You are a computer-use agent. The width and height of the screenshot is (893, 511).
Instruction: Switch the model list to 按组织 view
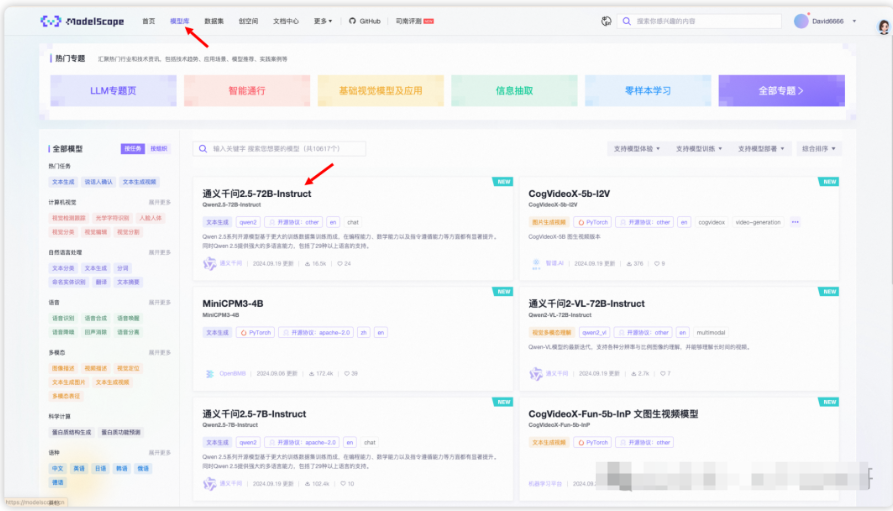(x=158, y=149)
